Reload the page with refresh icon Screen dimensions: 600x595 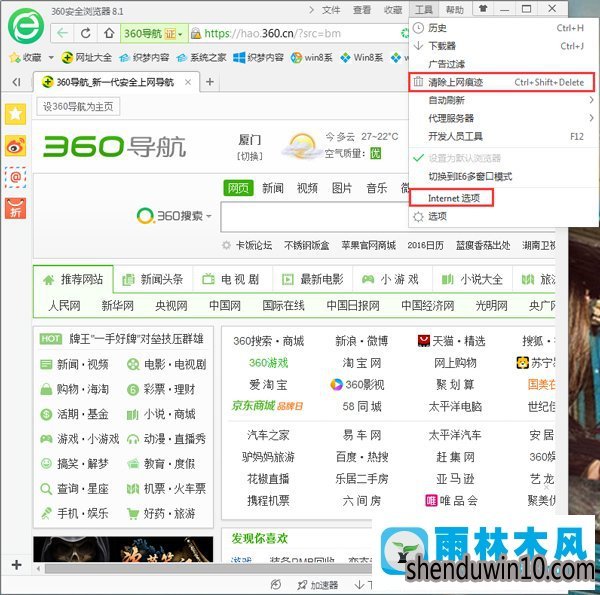86,34
